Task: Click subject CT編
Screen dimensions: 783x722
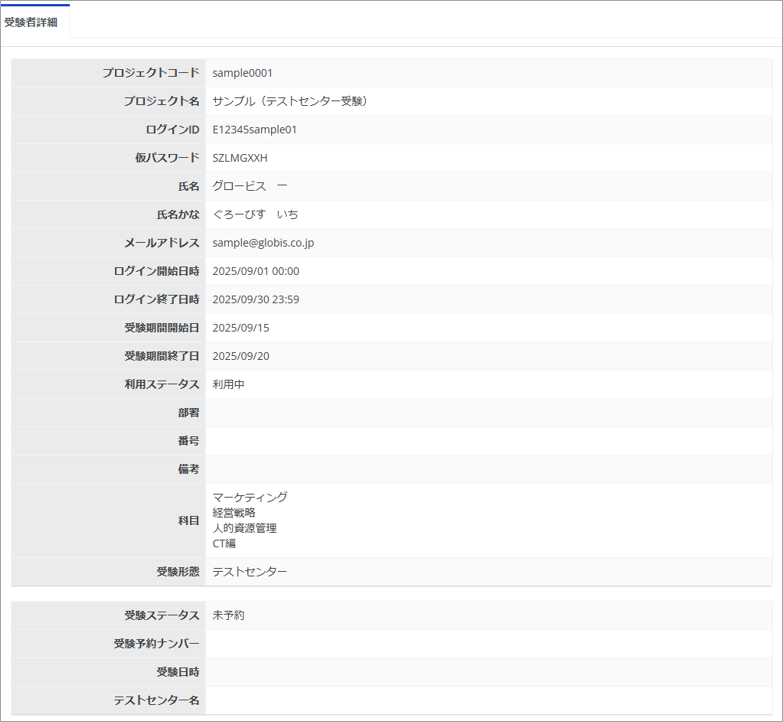Action: 224,544
